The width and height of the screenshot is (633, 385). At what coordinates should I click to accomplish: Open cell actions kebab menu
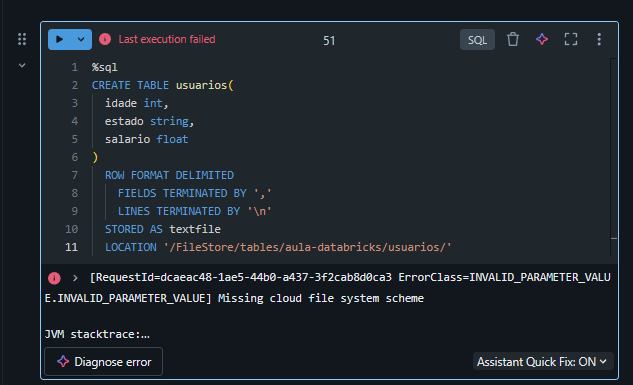click(599, 39)
